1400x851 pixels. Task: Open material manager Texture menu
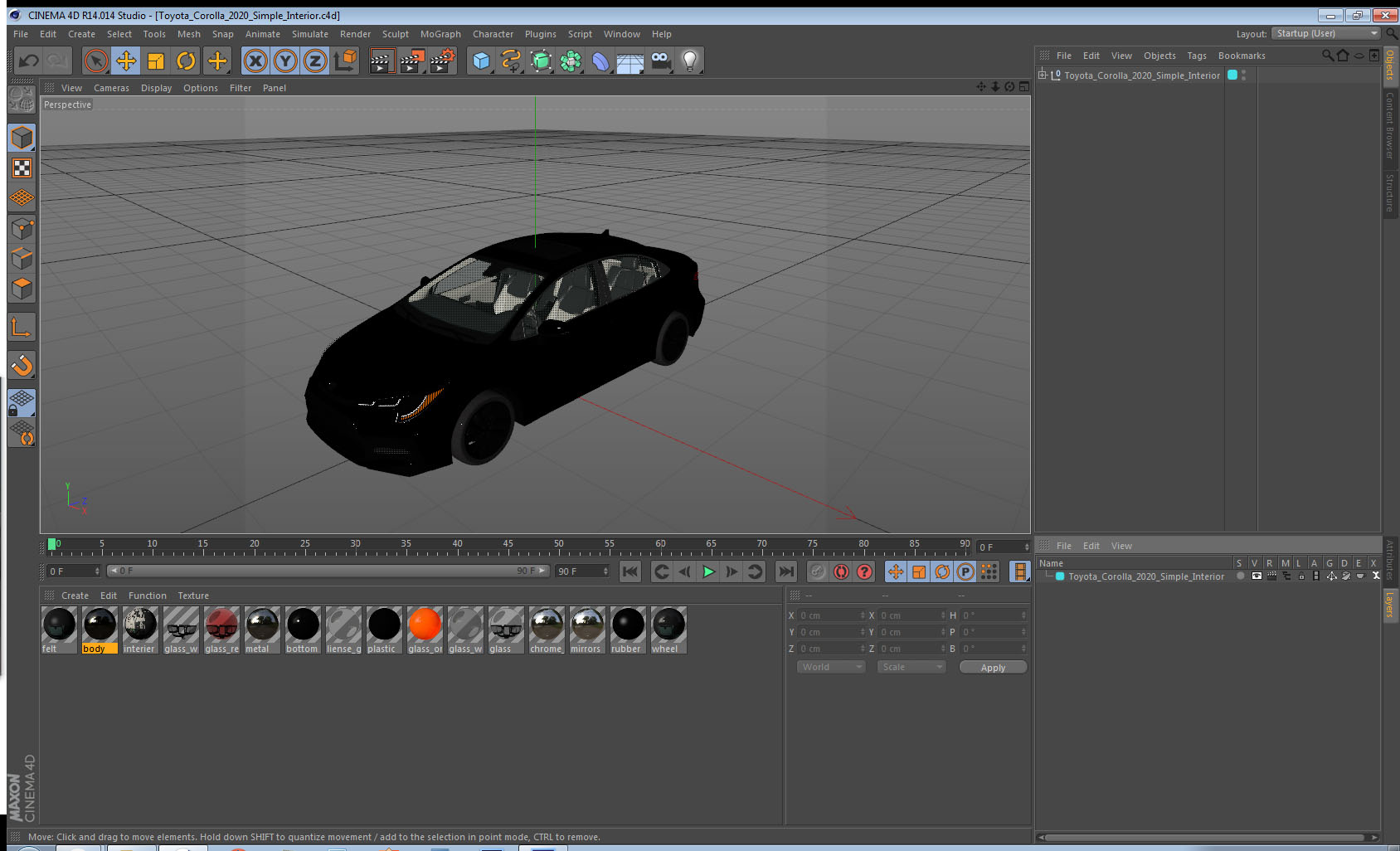tap(193, 596)
